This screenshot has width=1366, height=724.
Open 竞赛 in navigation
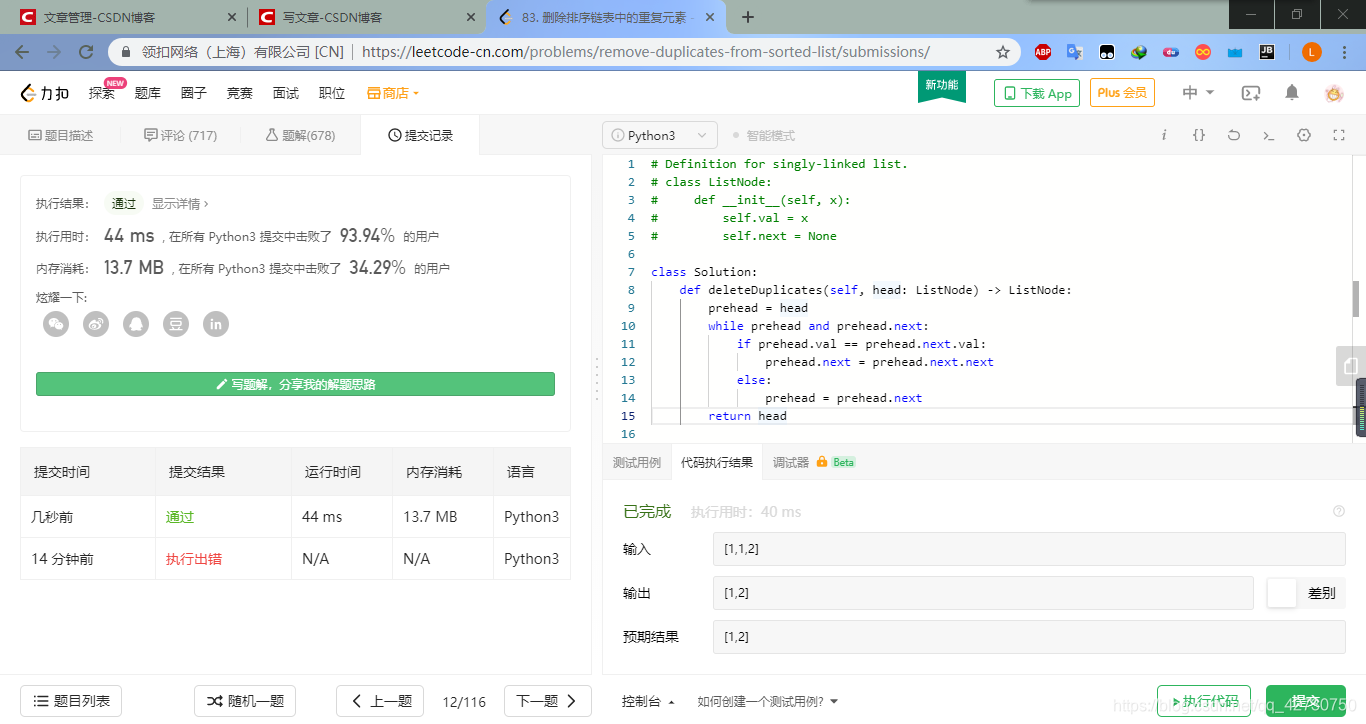point(240,93)
